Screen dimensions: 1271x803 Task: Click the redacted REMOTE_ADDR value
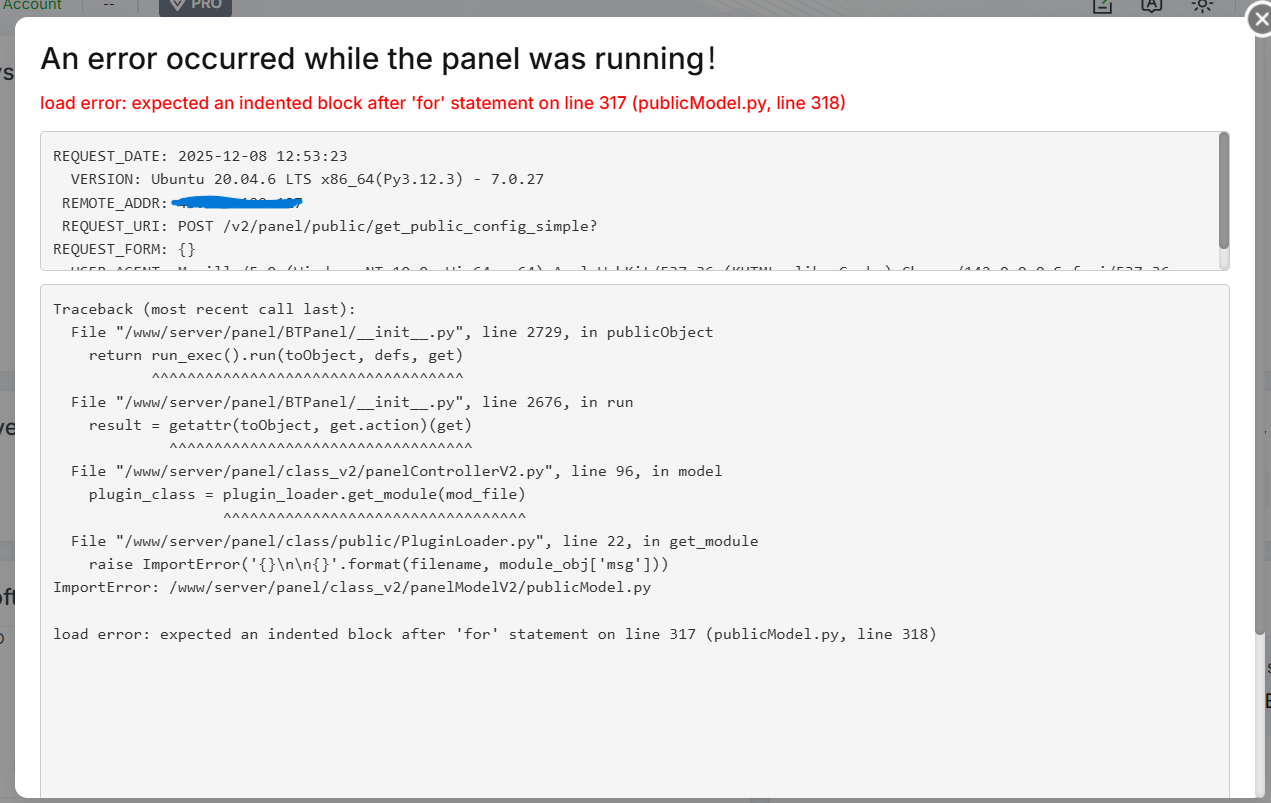238,203
